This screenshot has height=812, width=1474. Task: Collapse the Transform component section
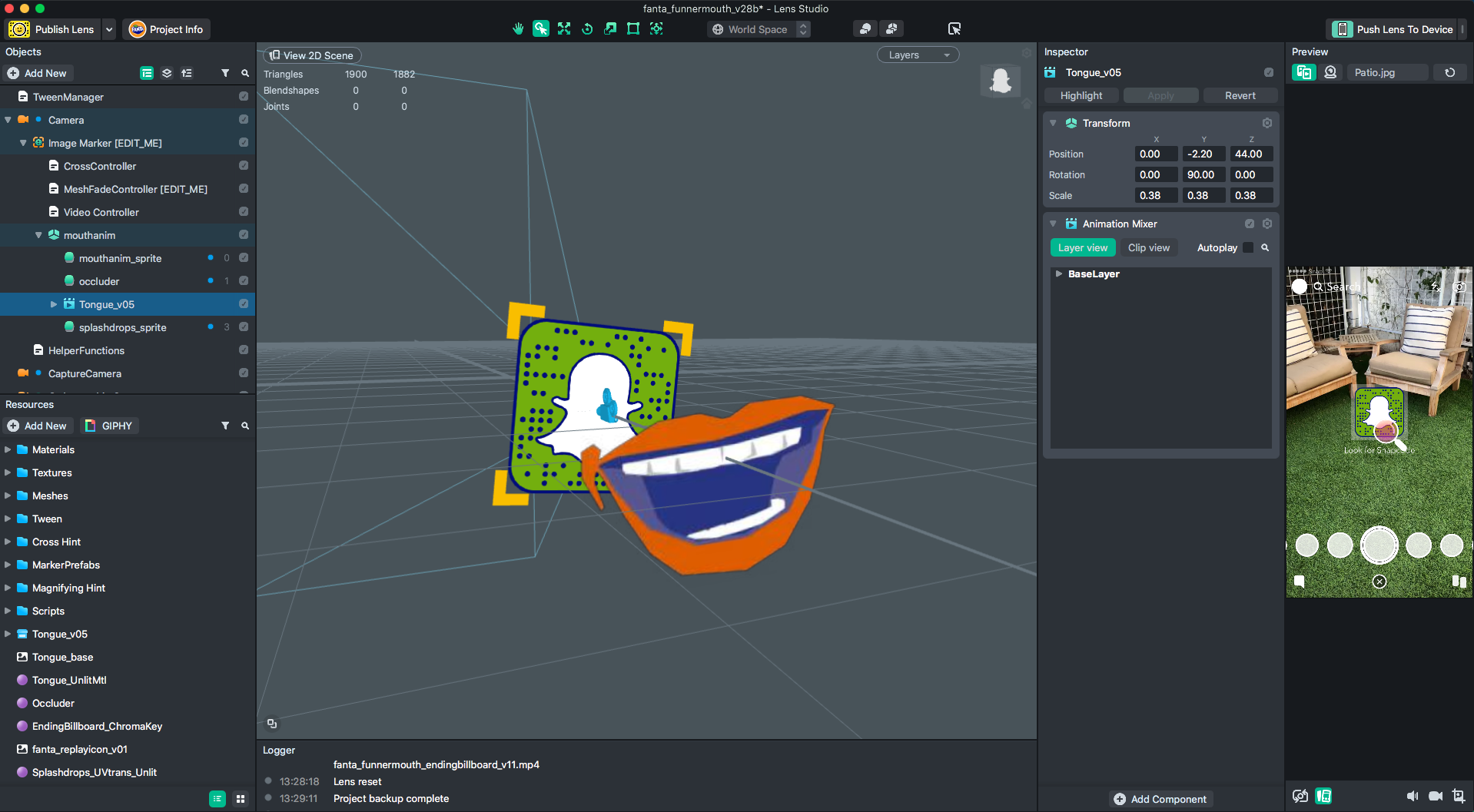point(1053,123)
